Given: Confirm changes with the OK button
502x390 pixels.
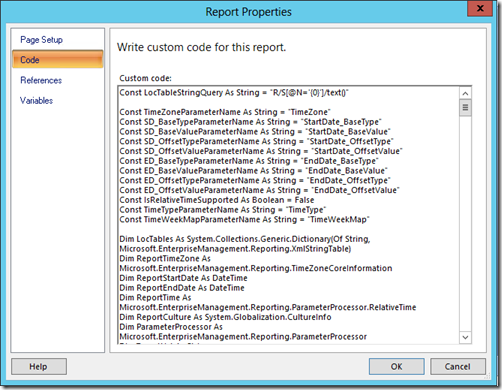Looking at the screenshot, I should 396,366.
